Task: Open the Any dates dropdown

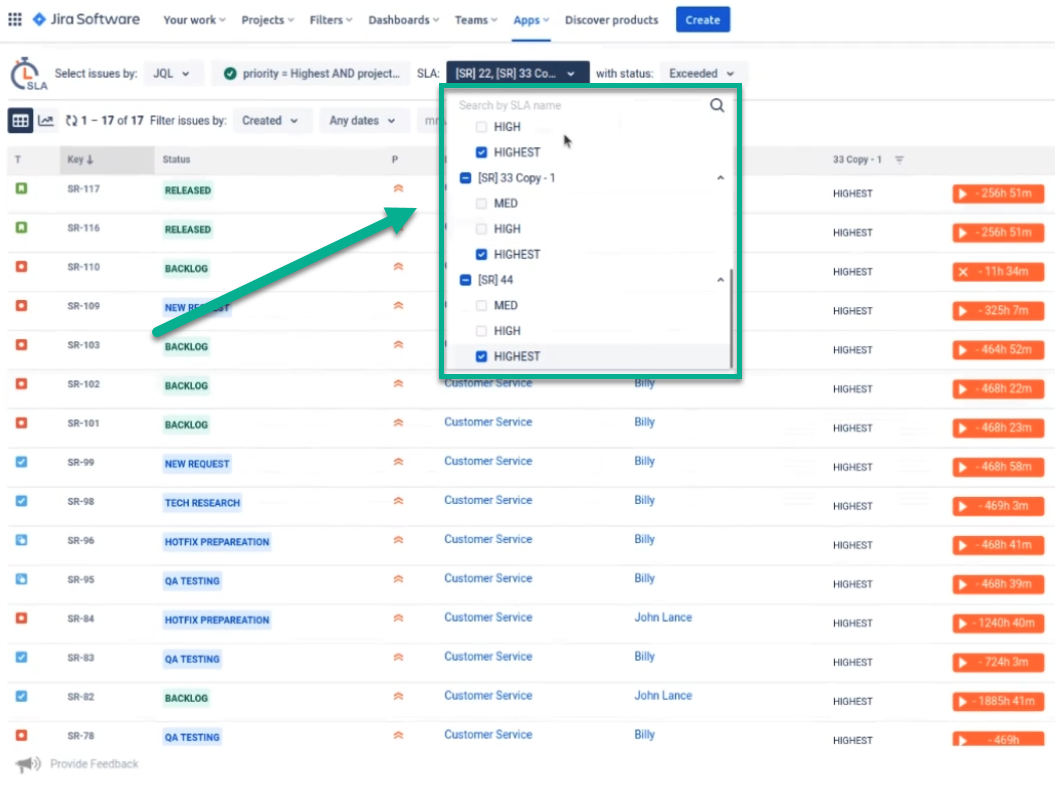Action: point(362,121)
